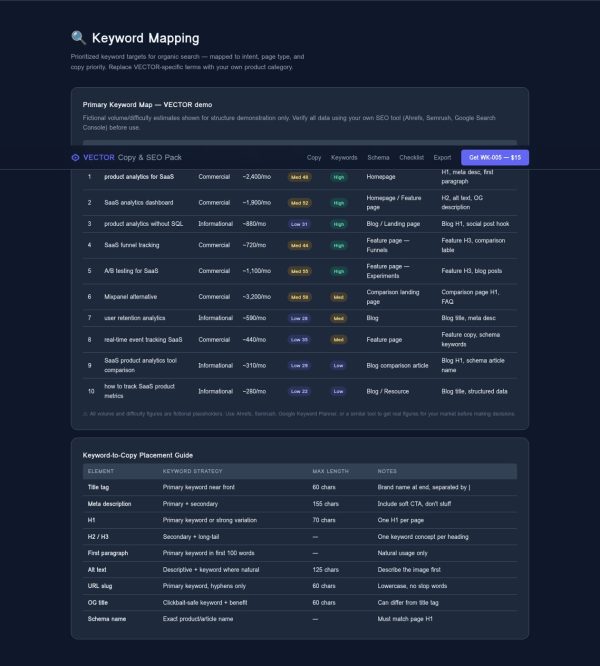Image resolution: width=600 pixels, height=666 pixels.
Task: Click 'Must match page H1' note
Action: point(405,619)
